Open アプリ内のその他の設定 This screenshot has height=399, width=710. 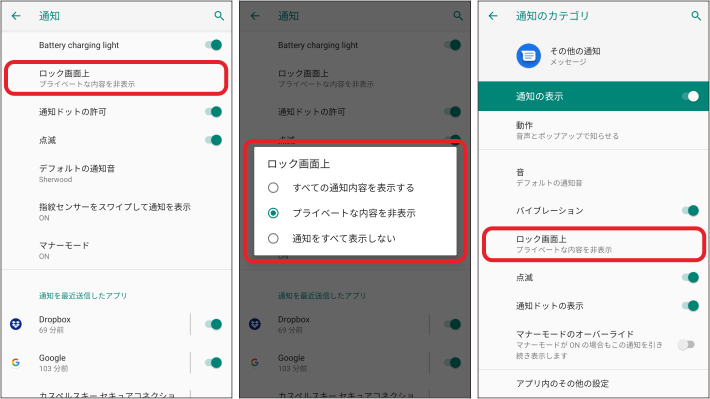(x=593, y=384)
